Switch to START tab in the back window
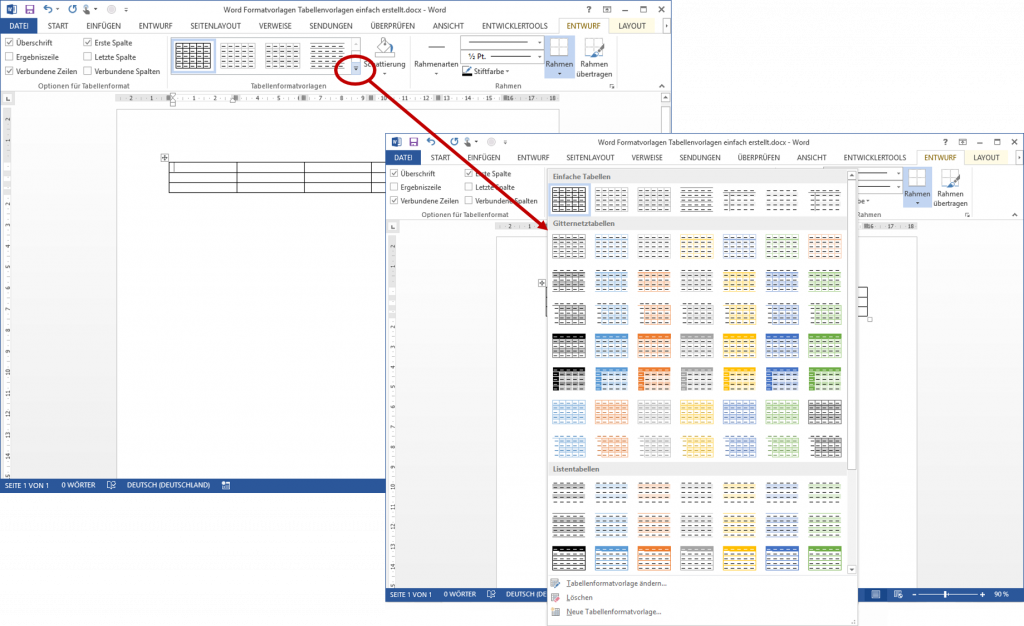The height and width of the screenshot is (626, 1024). point(58,26)
